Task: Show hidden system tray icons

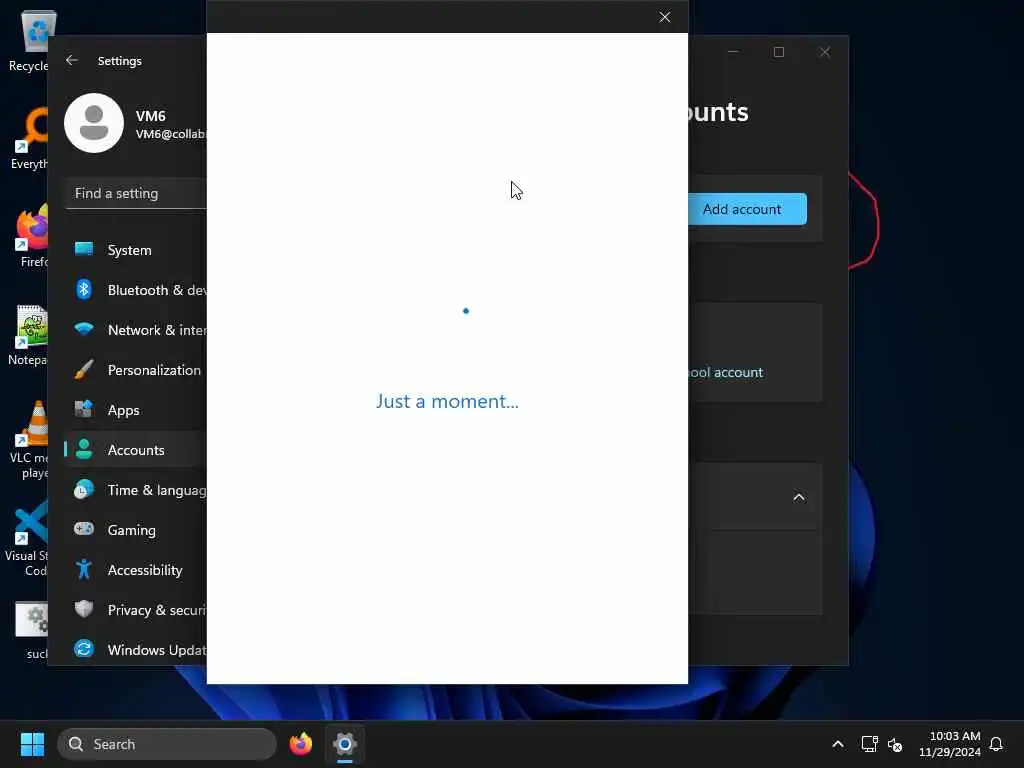Action: click(838, 744)
